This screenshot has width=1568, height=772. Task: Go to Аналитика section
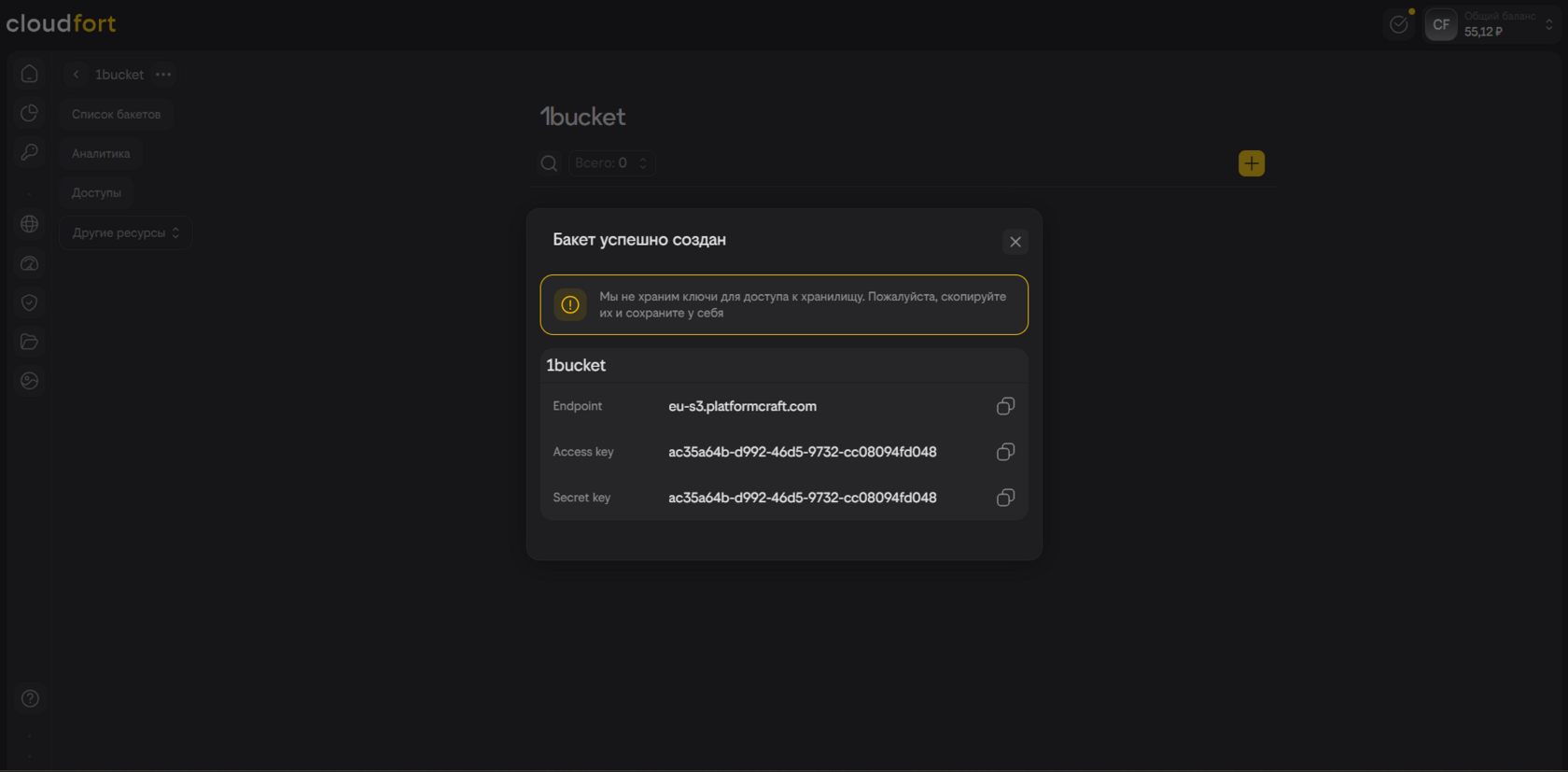pyautogui.click(x=101, y=153)
